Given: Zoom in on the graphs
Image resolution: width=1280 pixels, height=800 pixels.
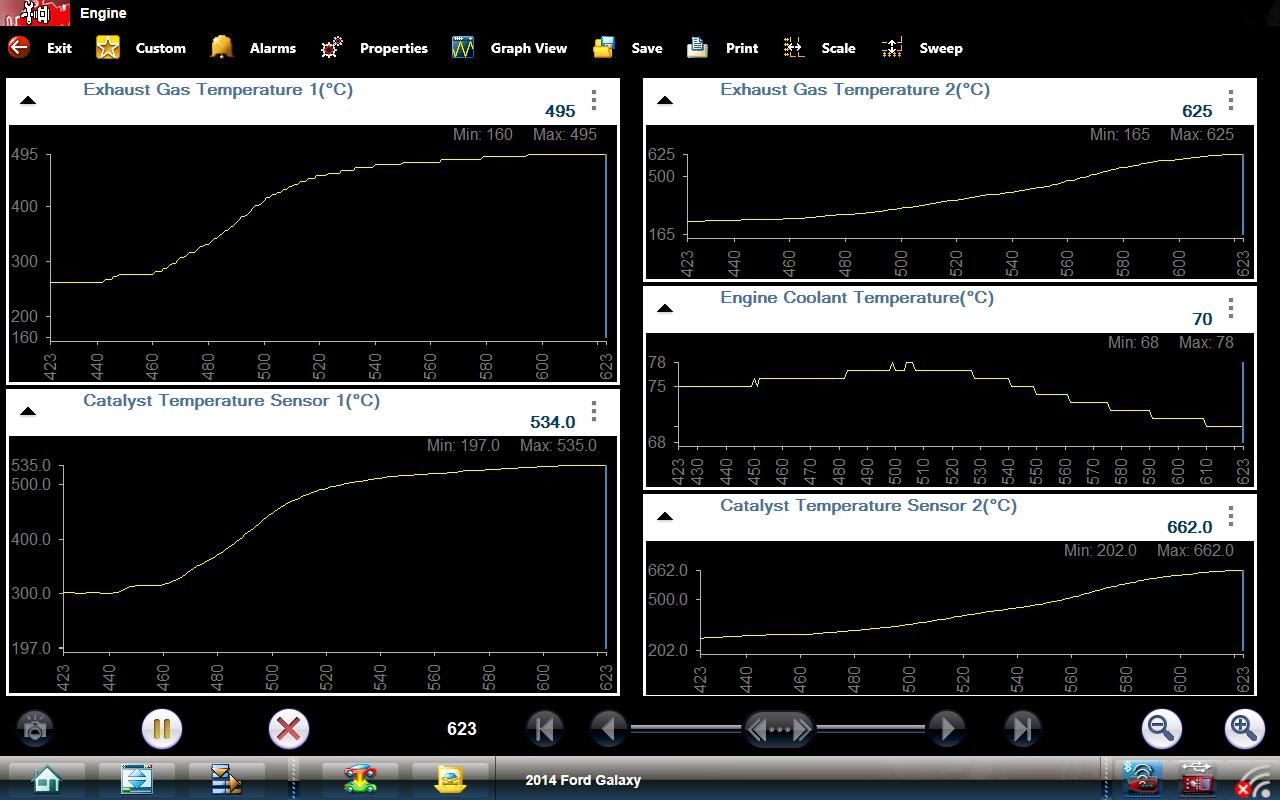Looking at the screenshot, I should [1244, 729].
